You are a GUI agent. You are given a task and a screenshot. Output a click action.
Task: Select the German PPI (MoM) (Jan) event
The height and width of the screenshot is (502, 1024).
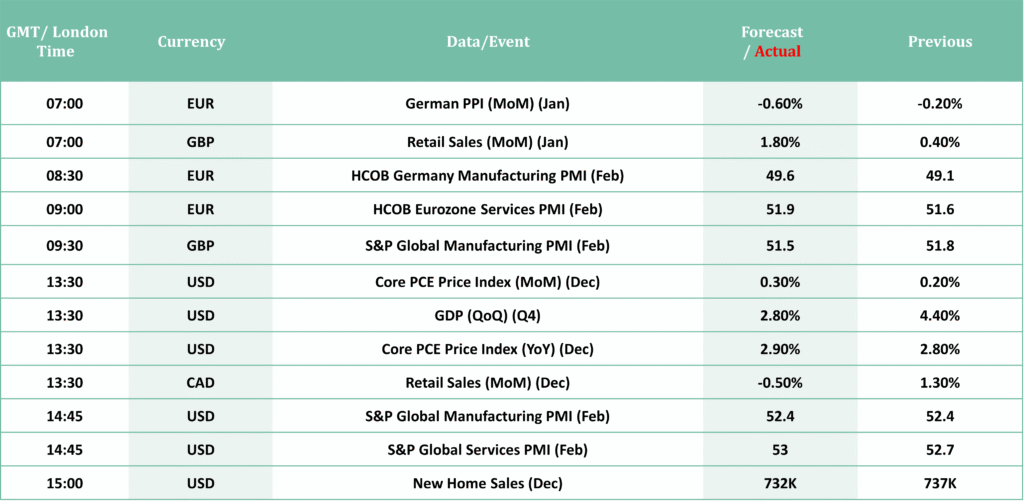(x=488, y=103)
